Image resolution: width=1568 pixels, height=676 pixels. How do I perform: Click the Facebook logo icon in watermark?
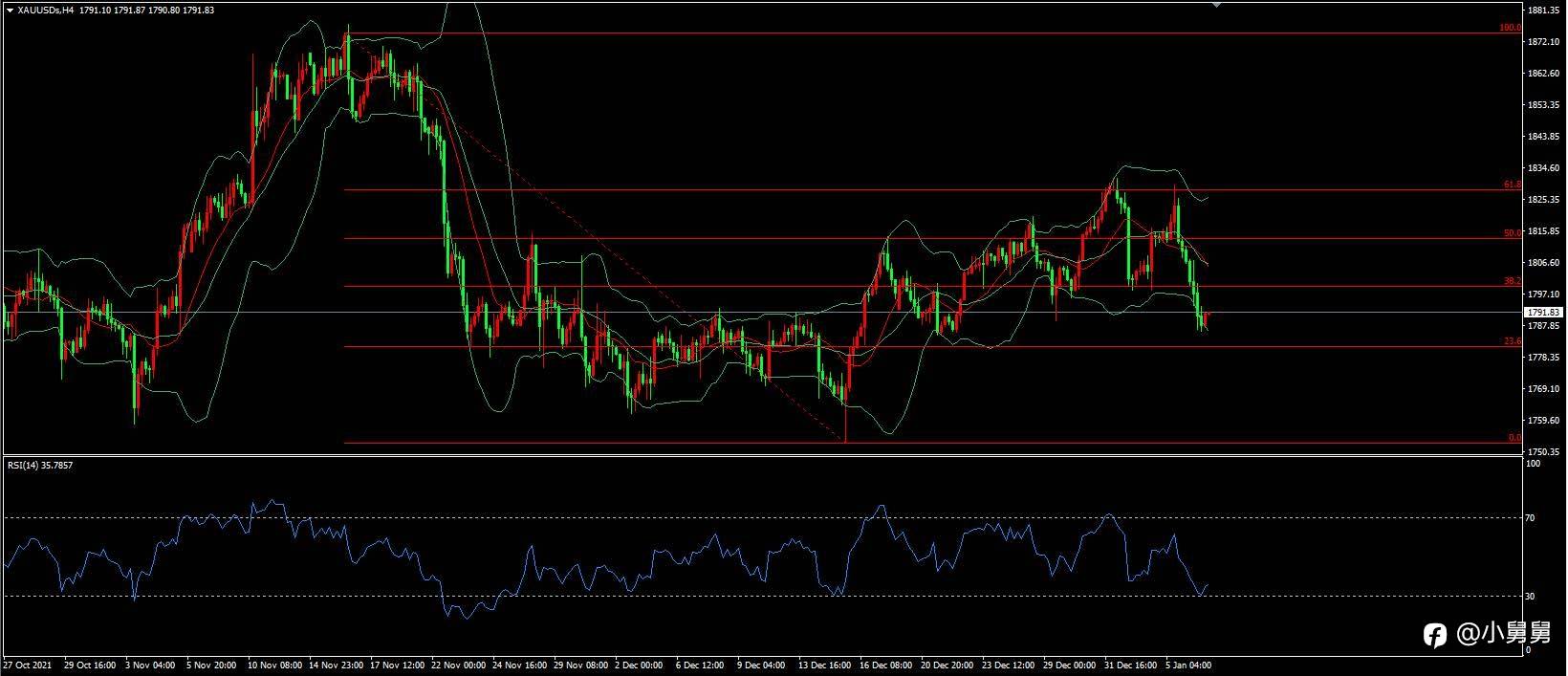(x=1435, y=635)
